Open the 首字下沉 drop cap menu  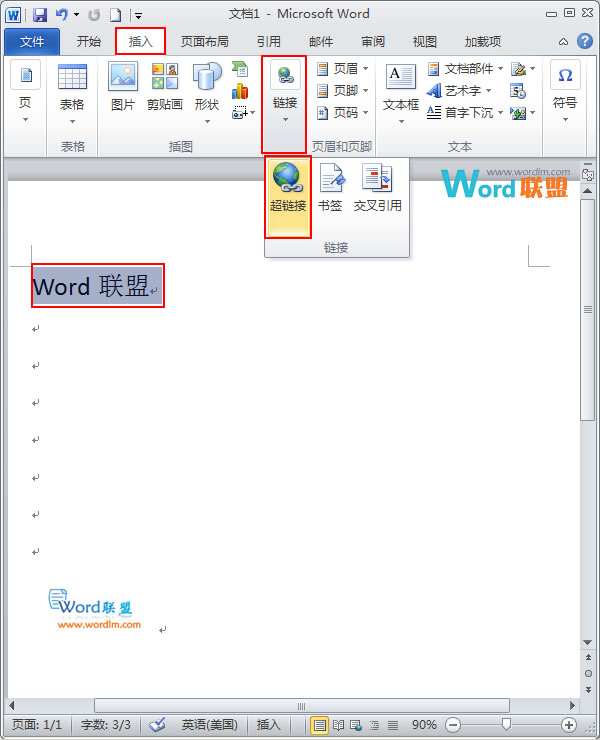[465, 113]
